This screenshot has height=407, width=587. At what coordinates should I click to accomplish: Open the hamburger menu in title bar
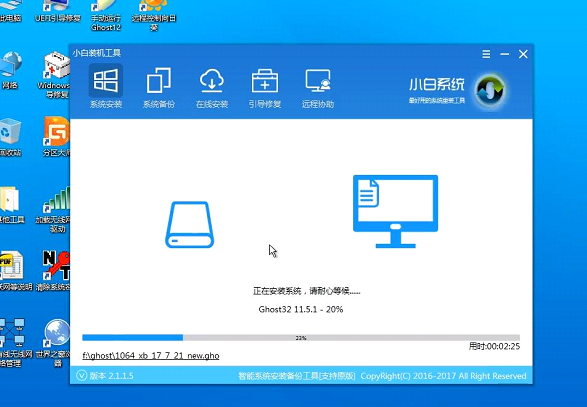486,54
